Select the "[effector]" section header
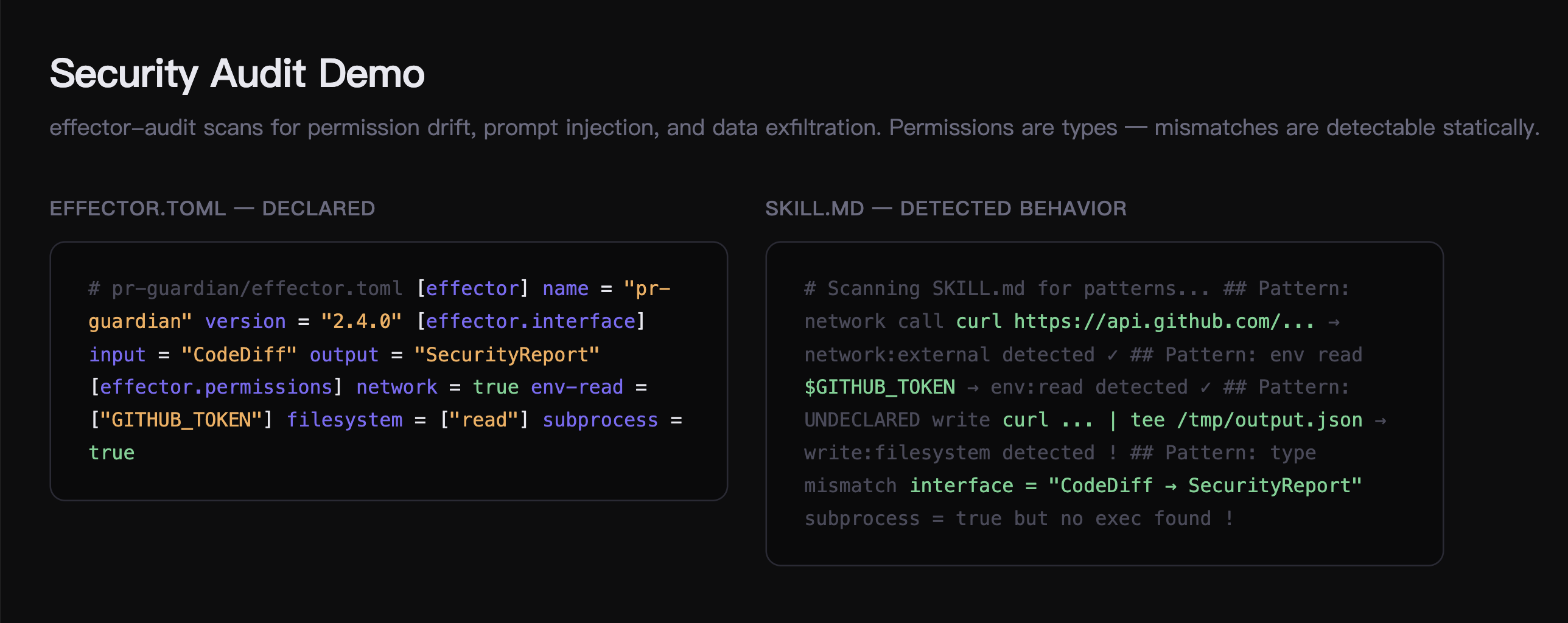This screenshot has width=1568, height=623. point(472,288)
